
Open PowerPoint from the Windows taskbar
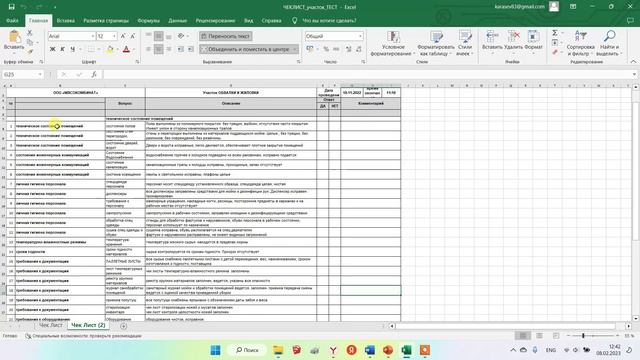[388, 350]
